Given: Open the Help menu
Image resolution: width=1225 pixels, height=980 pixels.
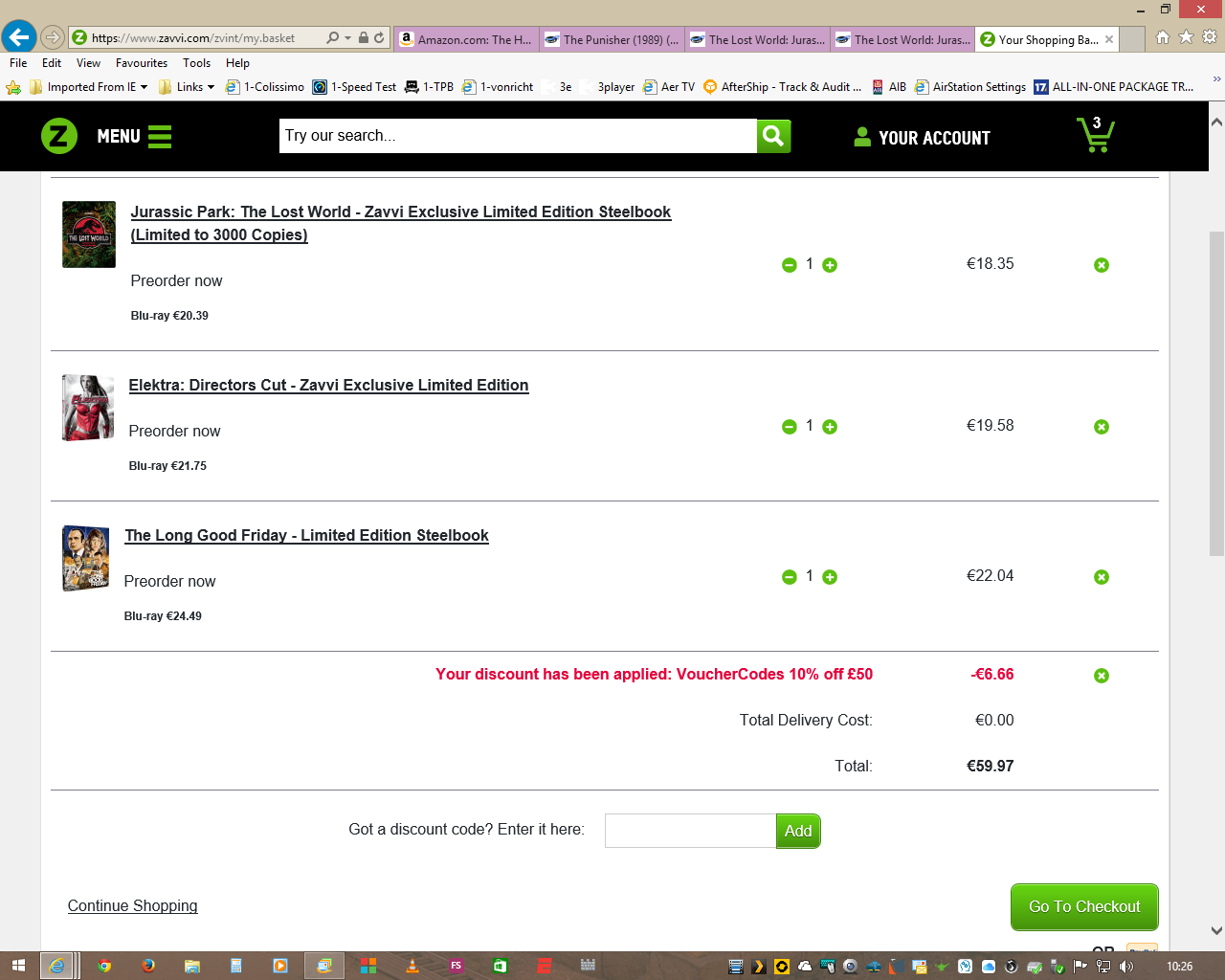Looking at the screenshot, I should [237, 63].
